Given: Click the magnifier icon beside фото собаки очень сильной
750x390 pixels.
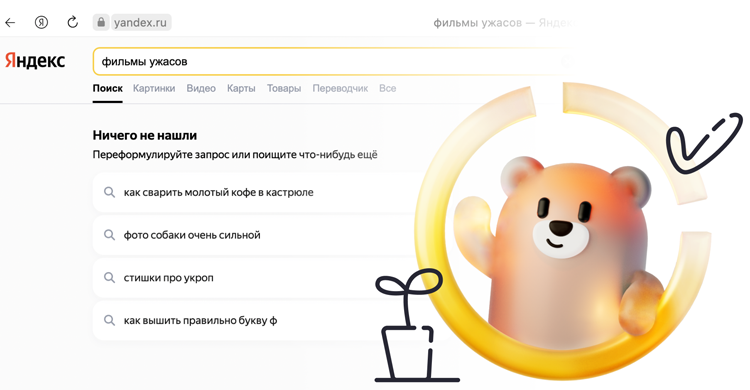Looking at the screenshot, I should tap(110, 235).
